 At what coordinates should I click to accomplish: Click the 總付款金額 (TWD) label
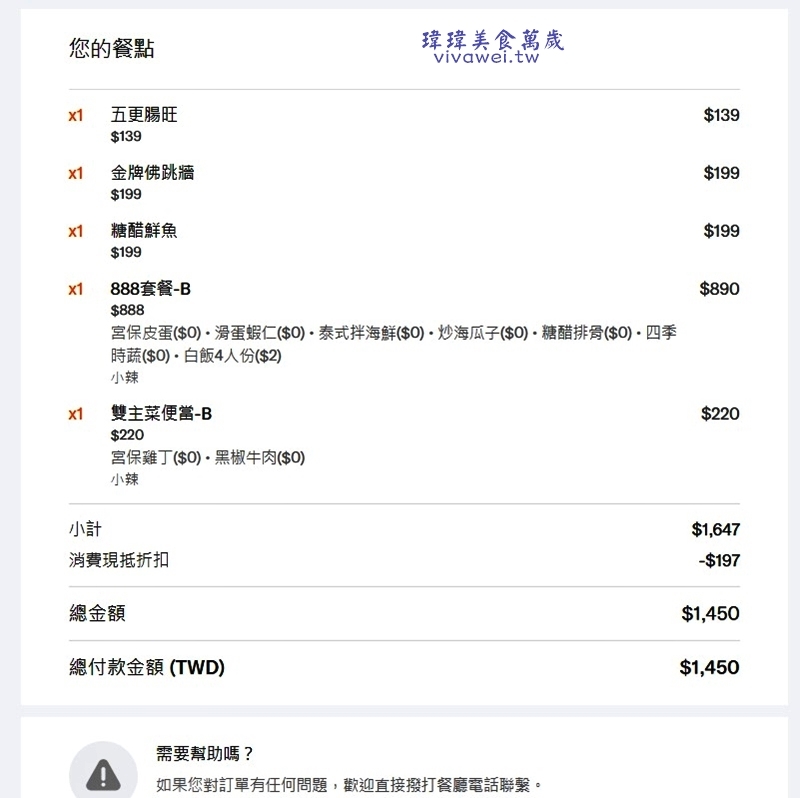[x=147, y=667]
